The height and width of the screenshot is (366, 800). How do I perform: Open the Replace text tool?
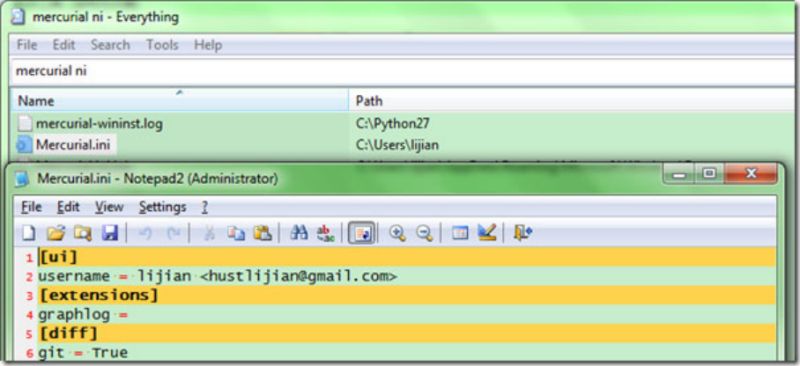[x=325, y=233]
